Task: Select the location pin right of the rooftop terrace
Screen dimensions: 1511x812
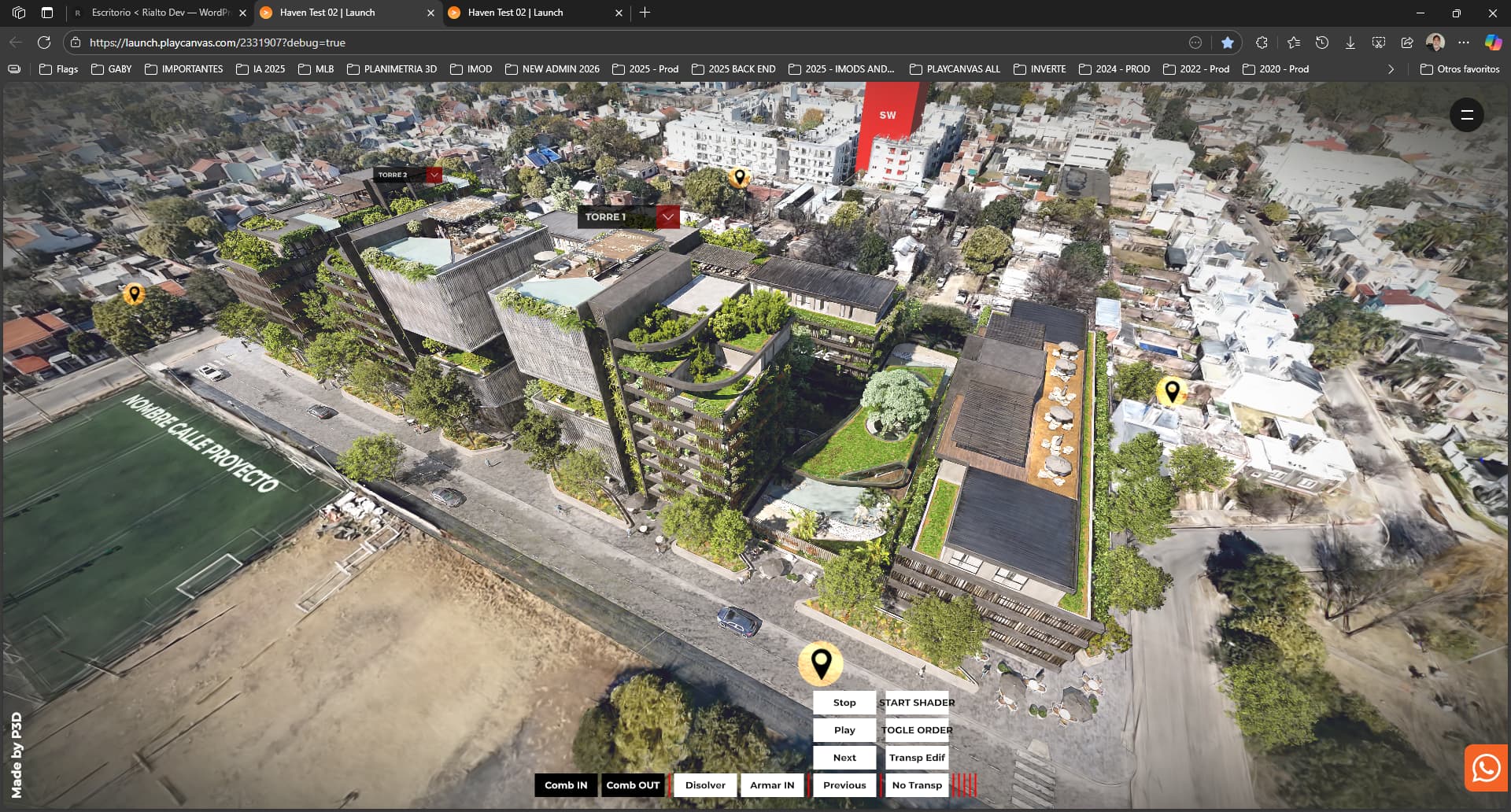Action: coord(1171,390)
